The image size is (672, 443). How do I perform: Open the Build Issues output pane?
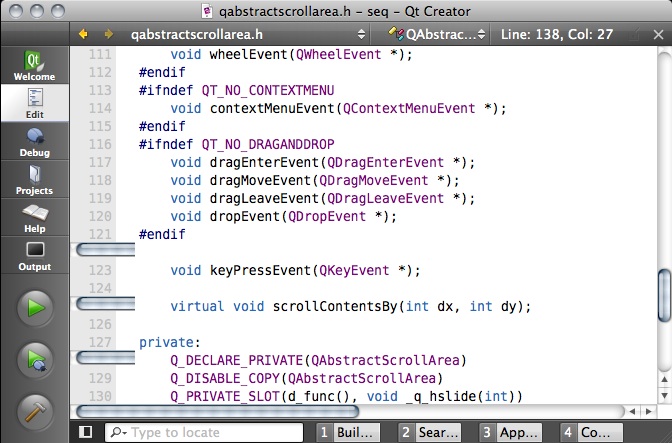[348, 432]
